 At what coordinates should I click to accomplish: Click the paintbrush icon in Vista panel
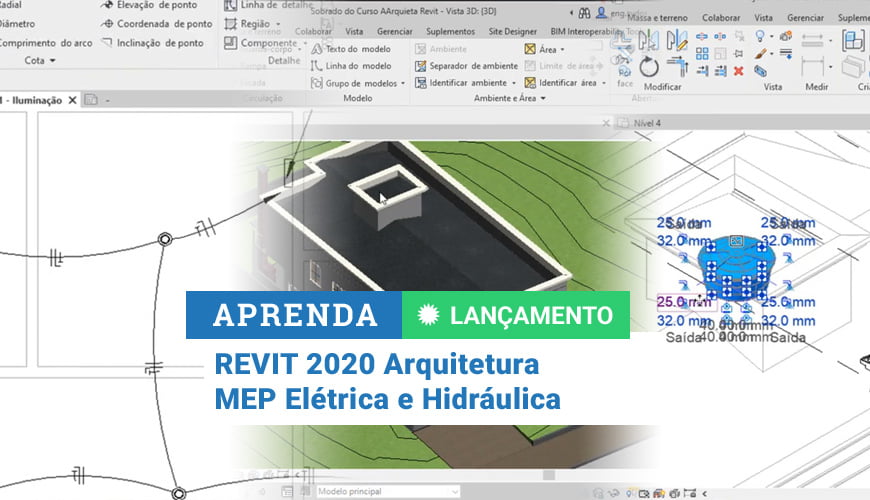(x=760, y=54)
